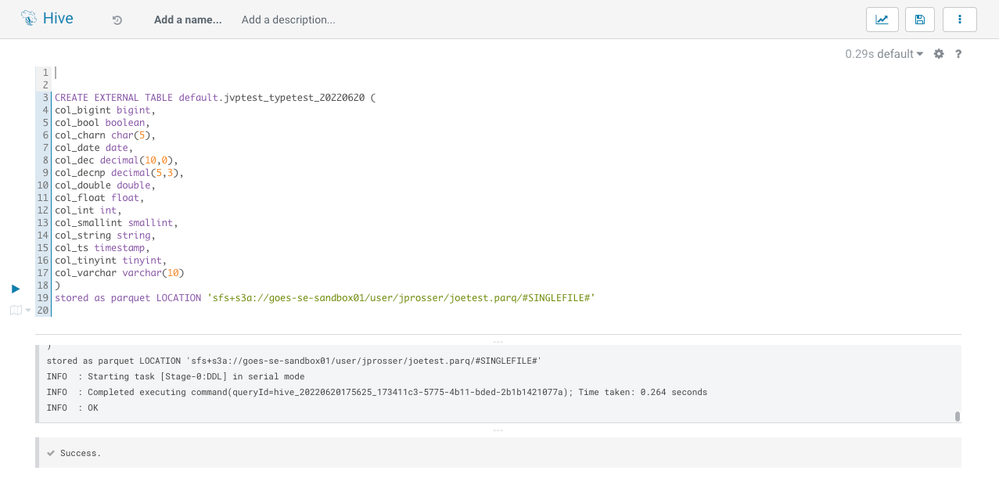999x485 pixels.
Task: Open query history clock icon
Action: (117, 20)
